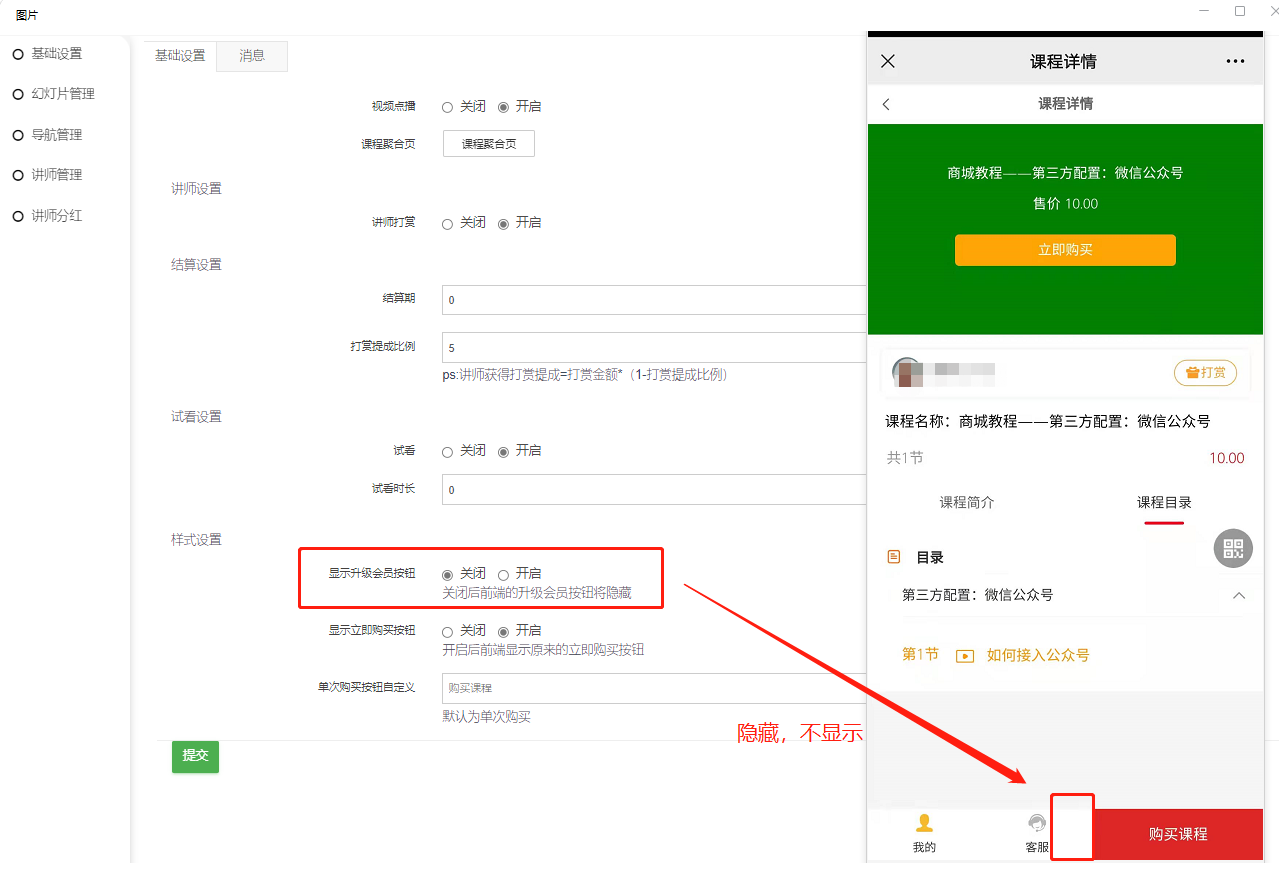Screen dimensions: 1279x872
Task: Click the red 购买课程 button
Action: [1177, 834]
